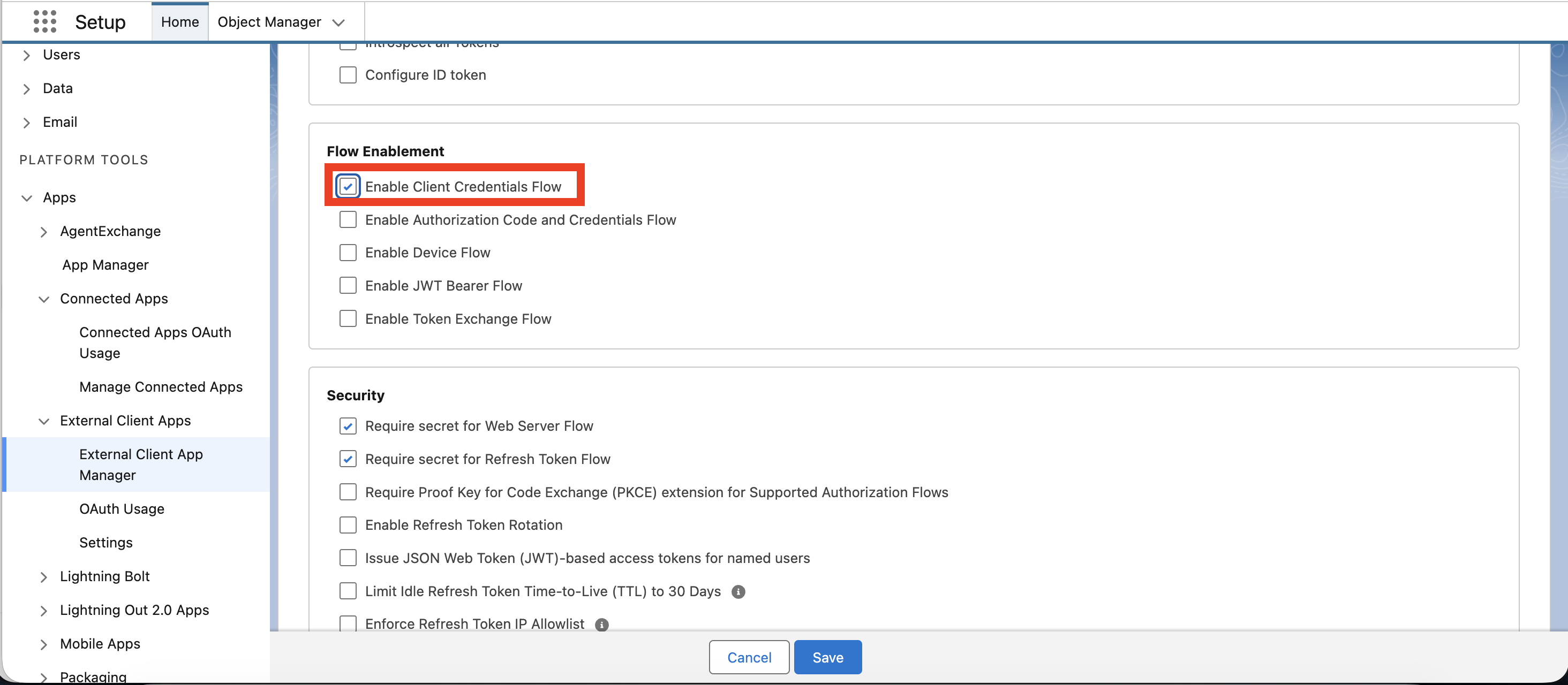The width and height of the screenshot is (1568, 685).
Task: Switch to the Object Manager tab
Action: [x=269, y=22]
